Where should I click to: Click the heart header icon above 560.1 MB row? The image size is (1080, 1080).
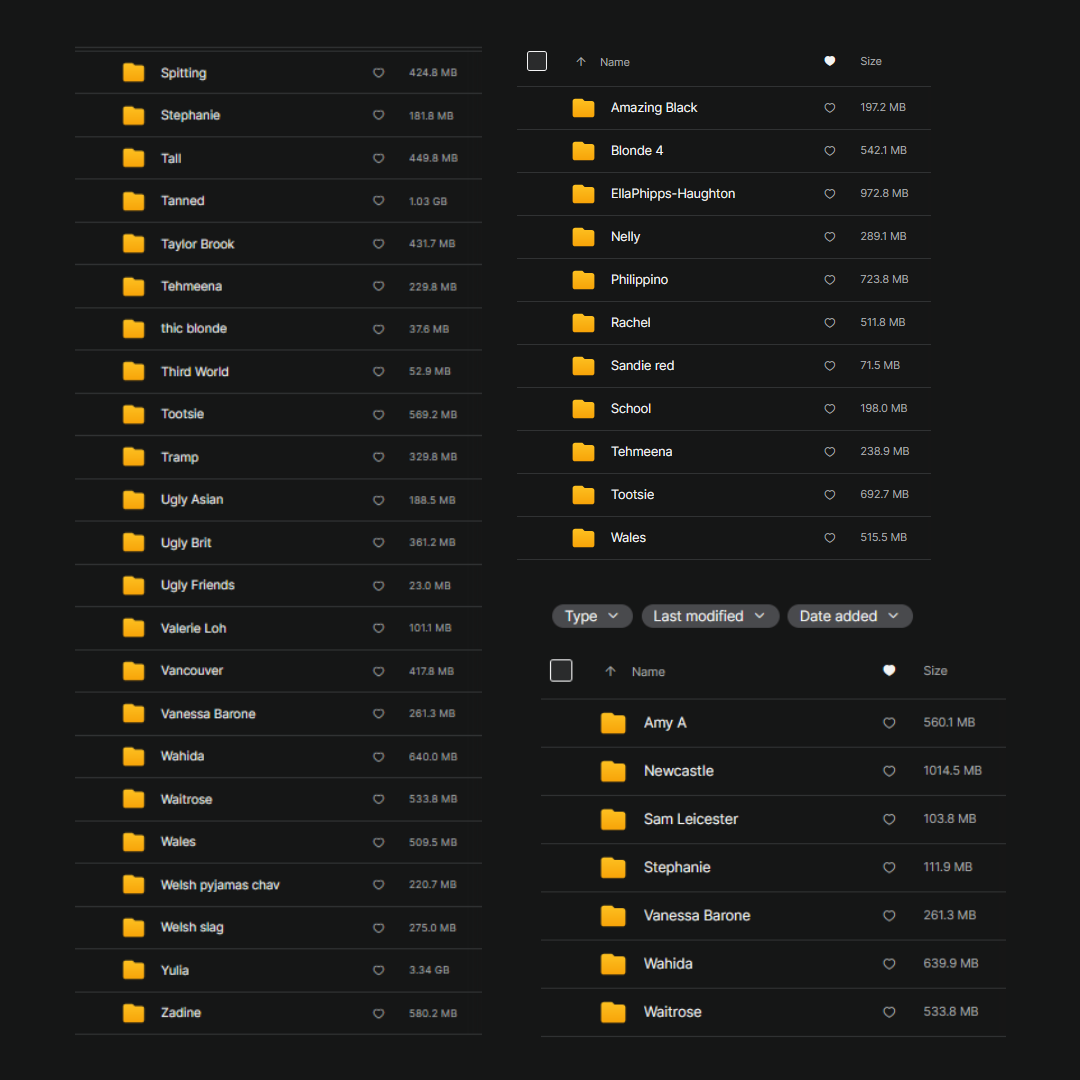pyautogui.click(x=889, y=671)
